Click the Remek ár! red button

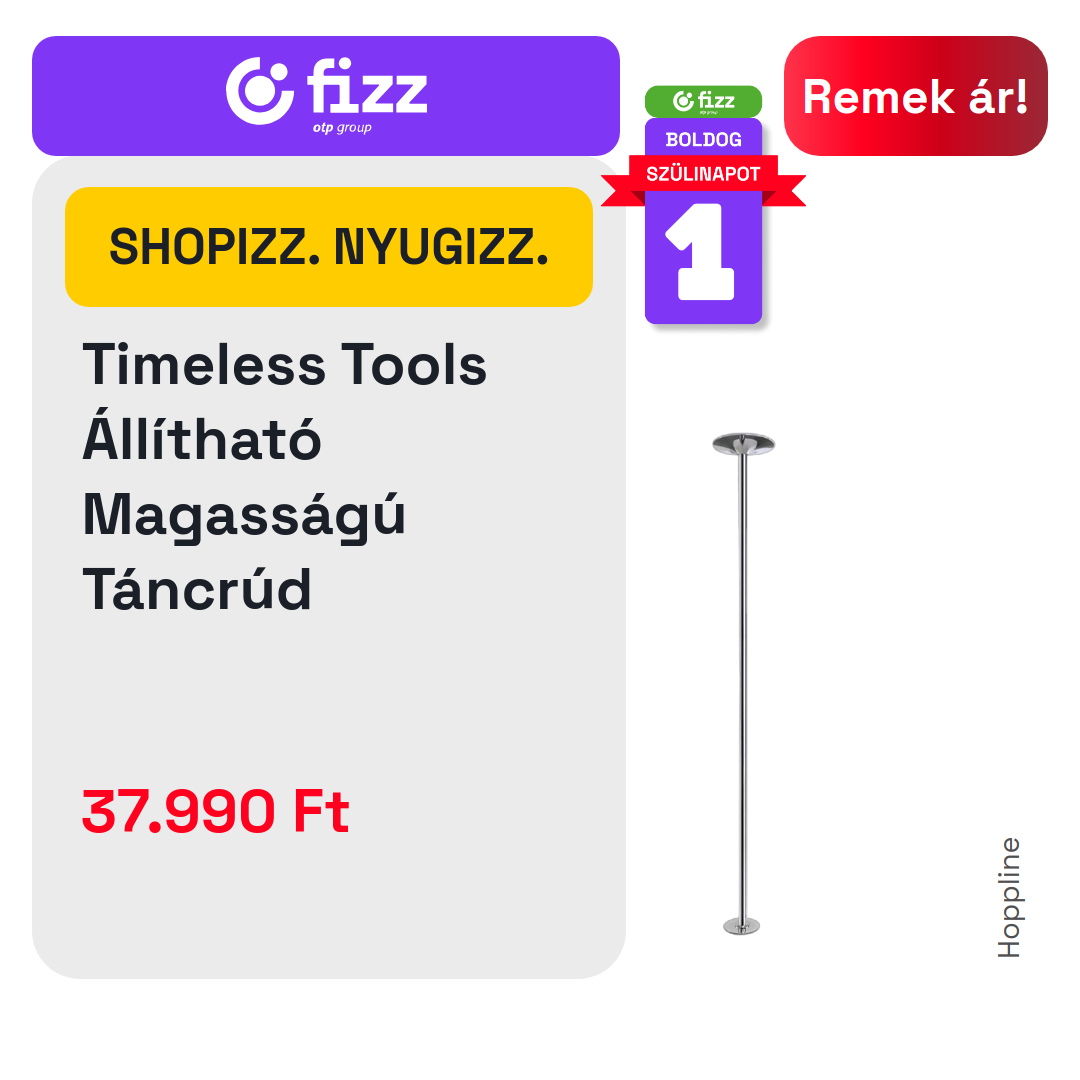click(x=915, y=96)
